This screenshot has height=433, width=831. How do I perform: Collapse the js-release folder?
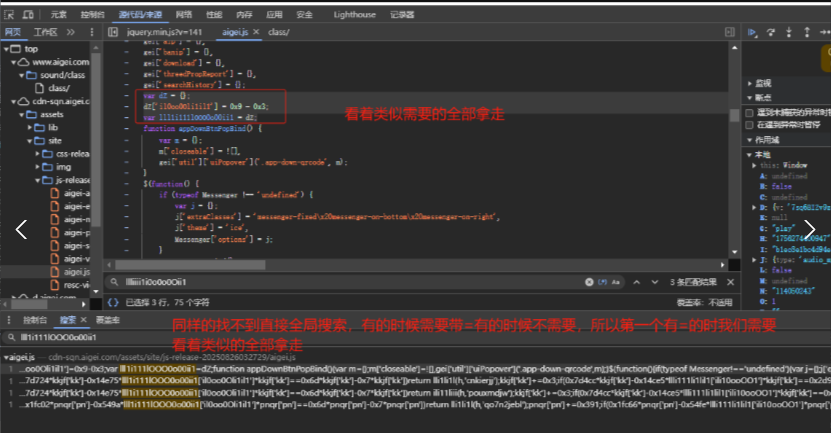pos(38,180)
